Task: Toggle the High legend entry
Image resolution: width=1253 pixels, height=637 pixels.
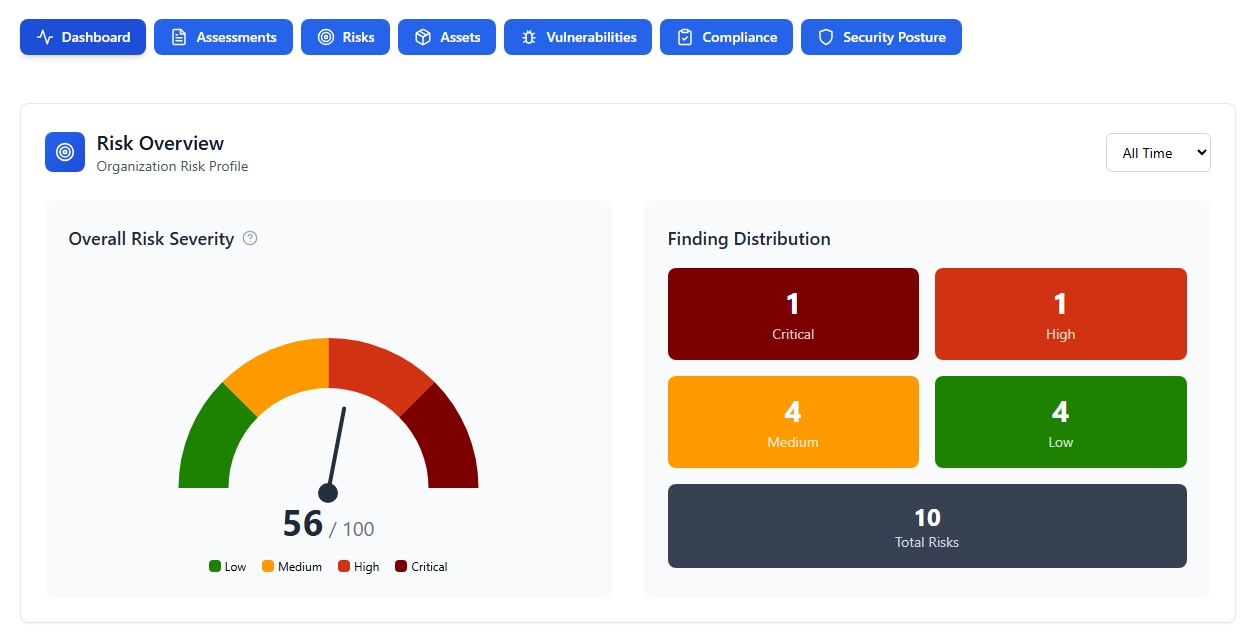Action: 358,566
